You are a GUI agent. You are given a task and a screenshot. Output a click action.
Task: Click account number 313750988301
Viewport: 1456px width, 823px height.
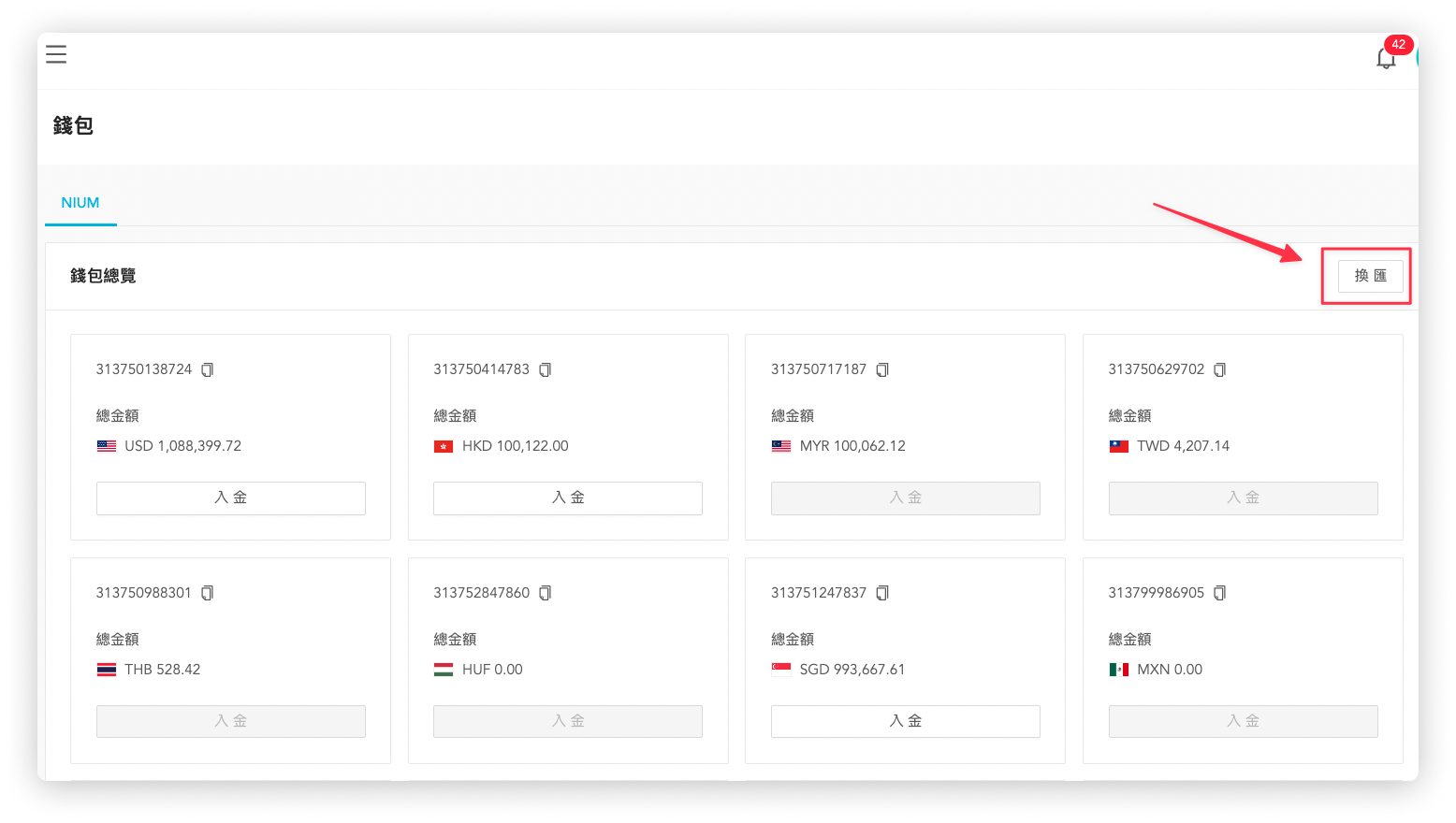(x=144, y=593)
